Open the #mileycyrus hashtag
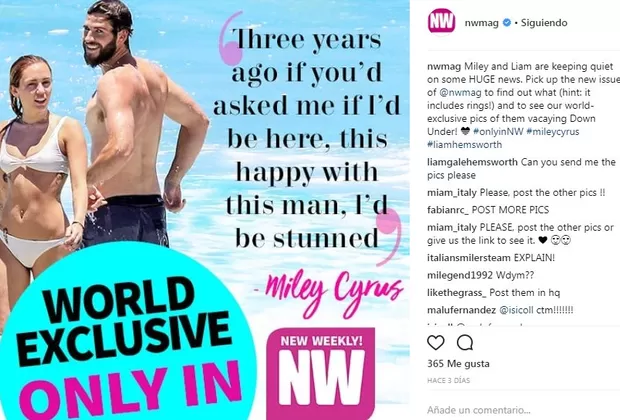The height and width of the screenshot is (420, 620). tap(553, 131)
